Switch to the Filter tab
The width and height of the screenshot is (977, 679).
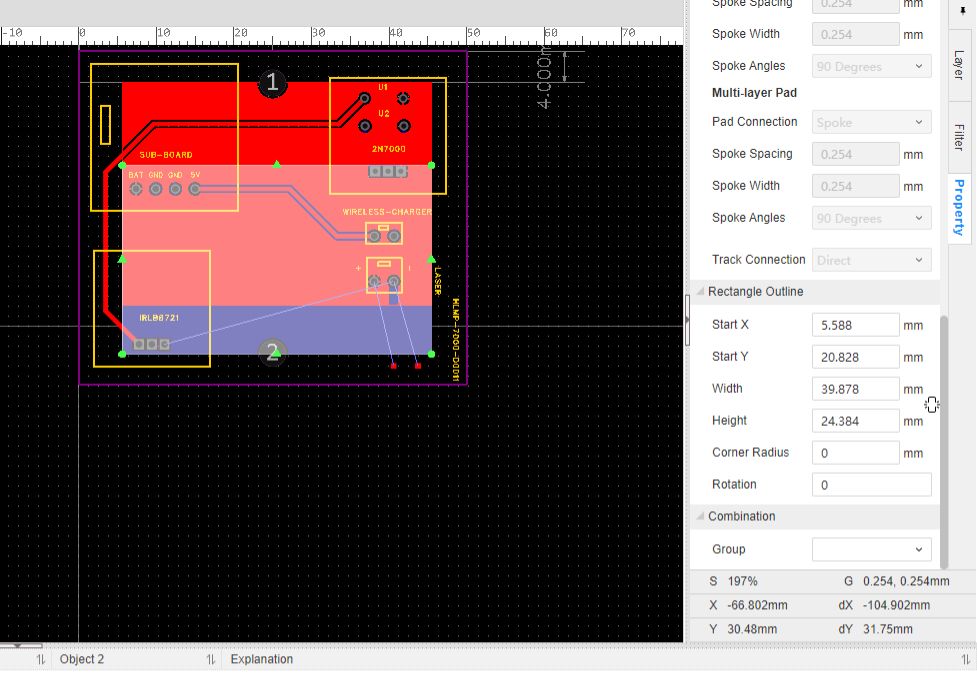(x=959, y=136)
